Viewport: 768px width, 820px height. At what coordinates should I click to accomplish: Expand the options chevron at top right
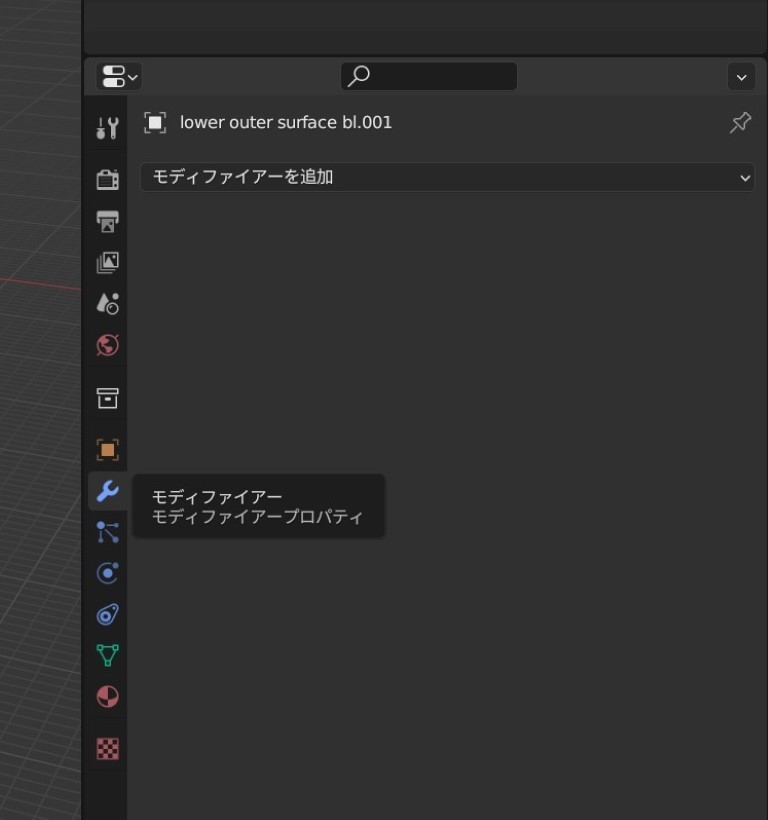tap(741, 77)
